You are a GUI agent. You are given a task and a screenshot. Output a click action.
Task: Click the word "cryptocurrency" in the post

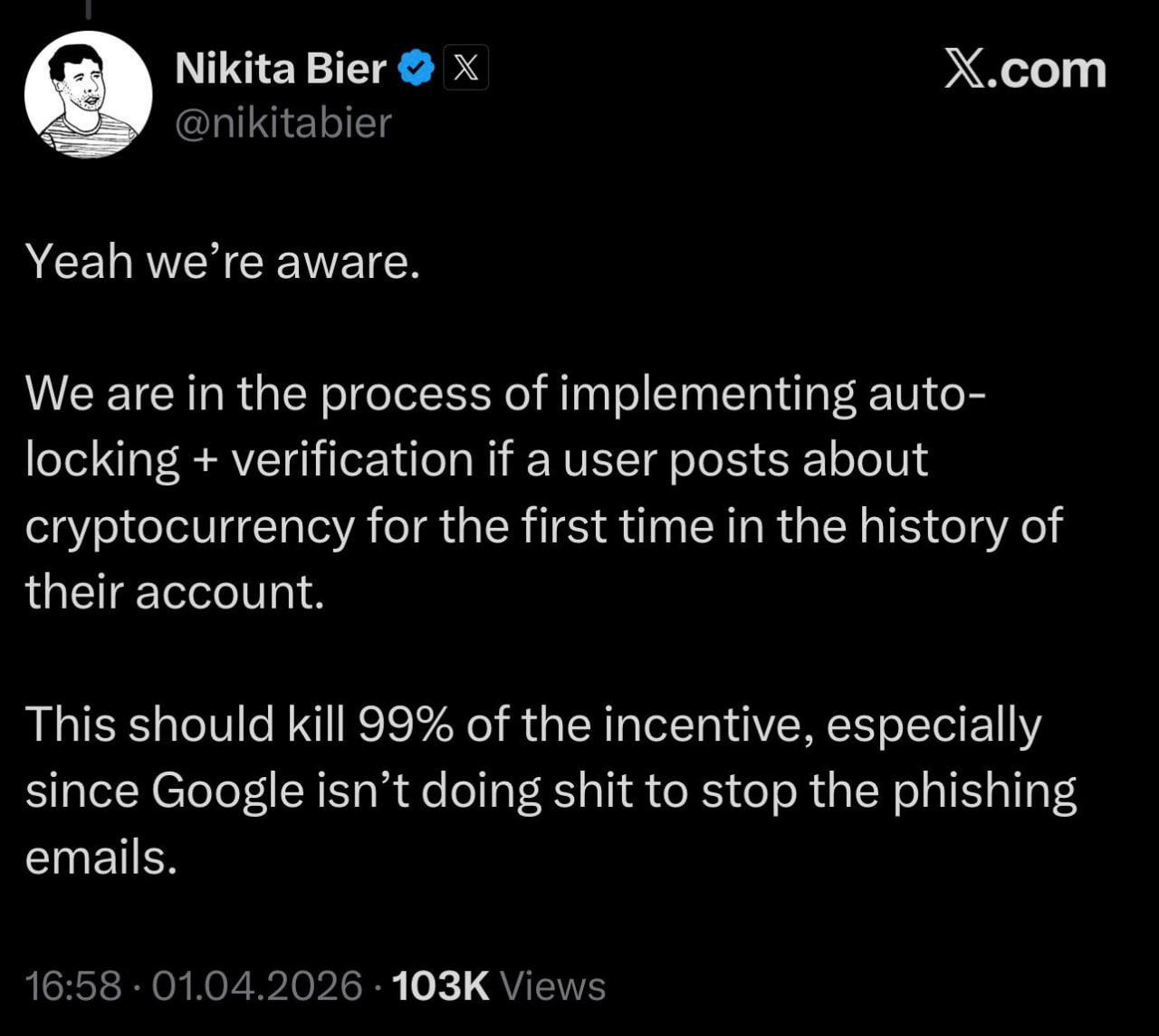coord(189,527)
